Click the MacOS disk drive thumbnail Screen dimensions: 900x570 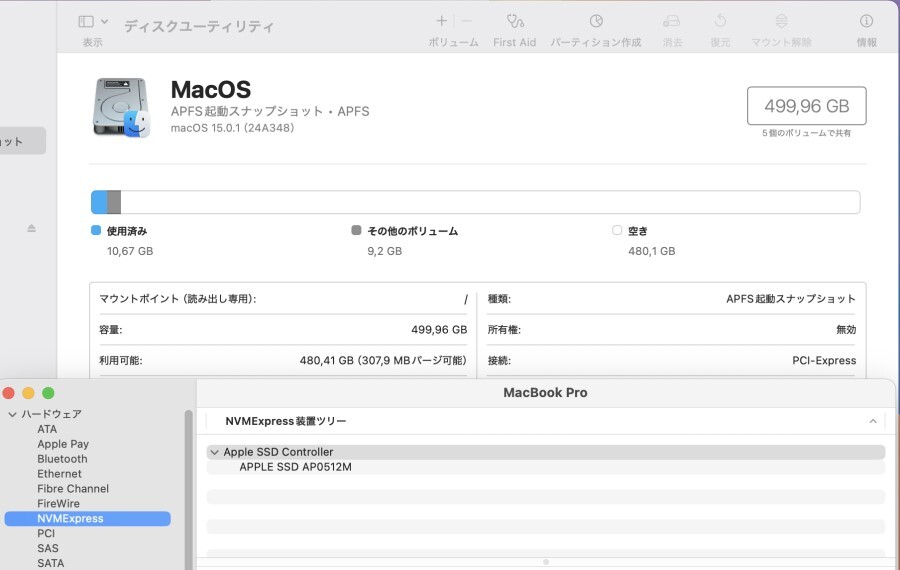point(121,107)
